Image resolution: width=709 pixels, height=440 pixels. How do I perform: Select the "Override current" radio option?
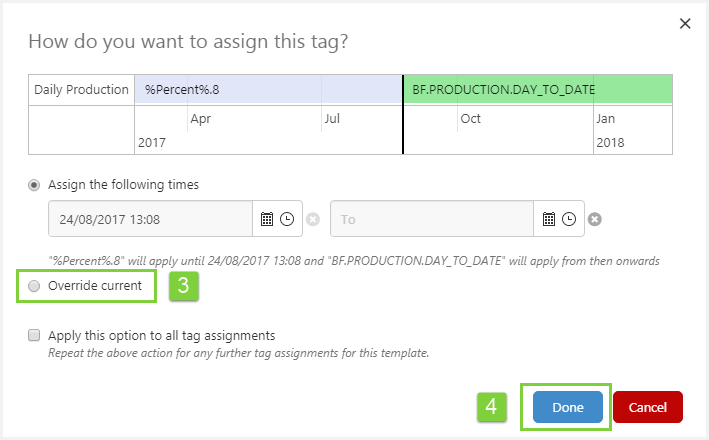pos(36,286)
